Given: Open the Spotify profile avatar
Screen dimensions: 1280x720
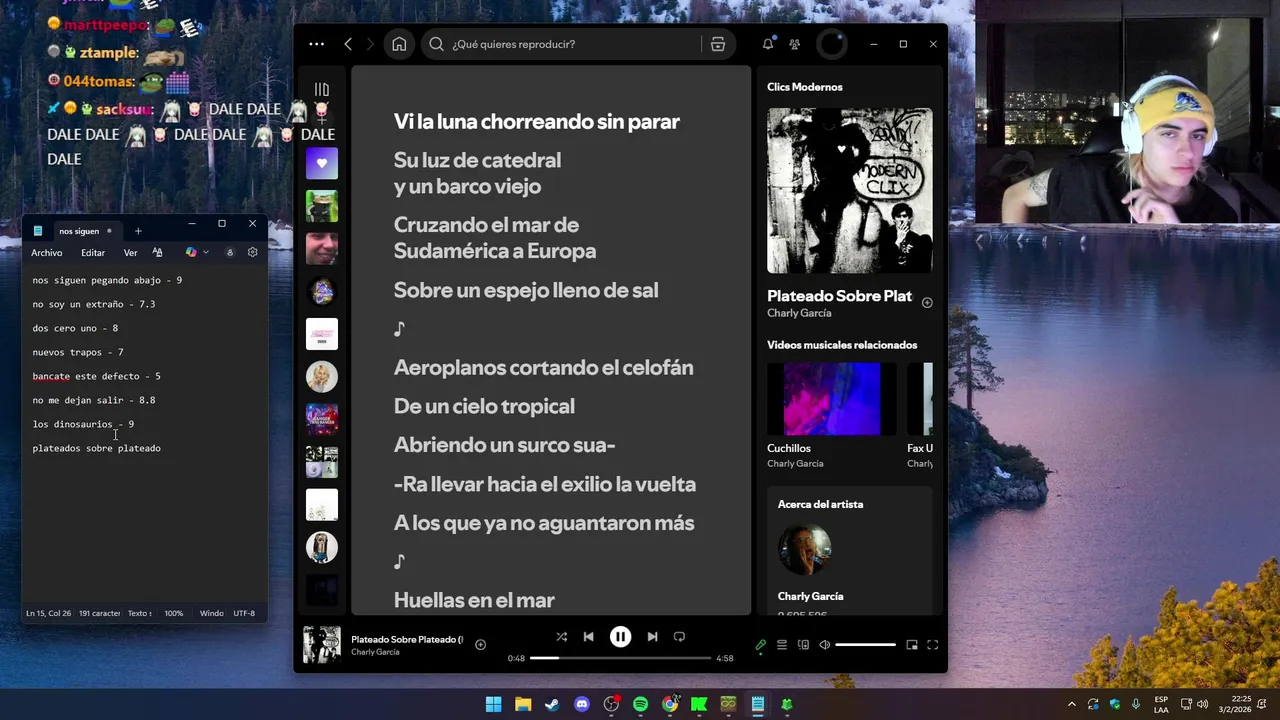Looking at the screenshot, I should 831,44.
